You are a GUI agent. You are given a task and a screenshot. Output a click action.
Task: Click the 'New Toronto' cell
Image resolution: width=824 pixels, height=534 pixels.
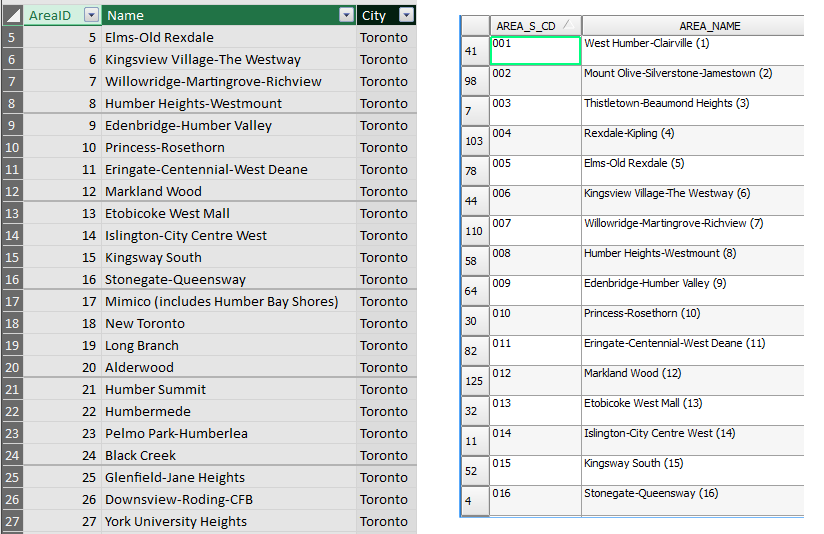(229, 324)
